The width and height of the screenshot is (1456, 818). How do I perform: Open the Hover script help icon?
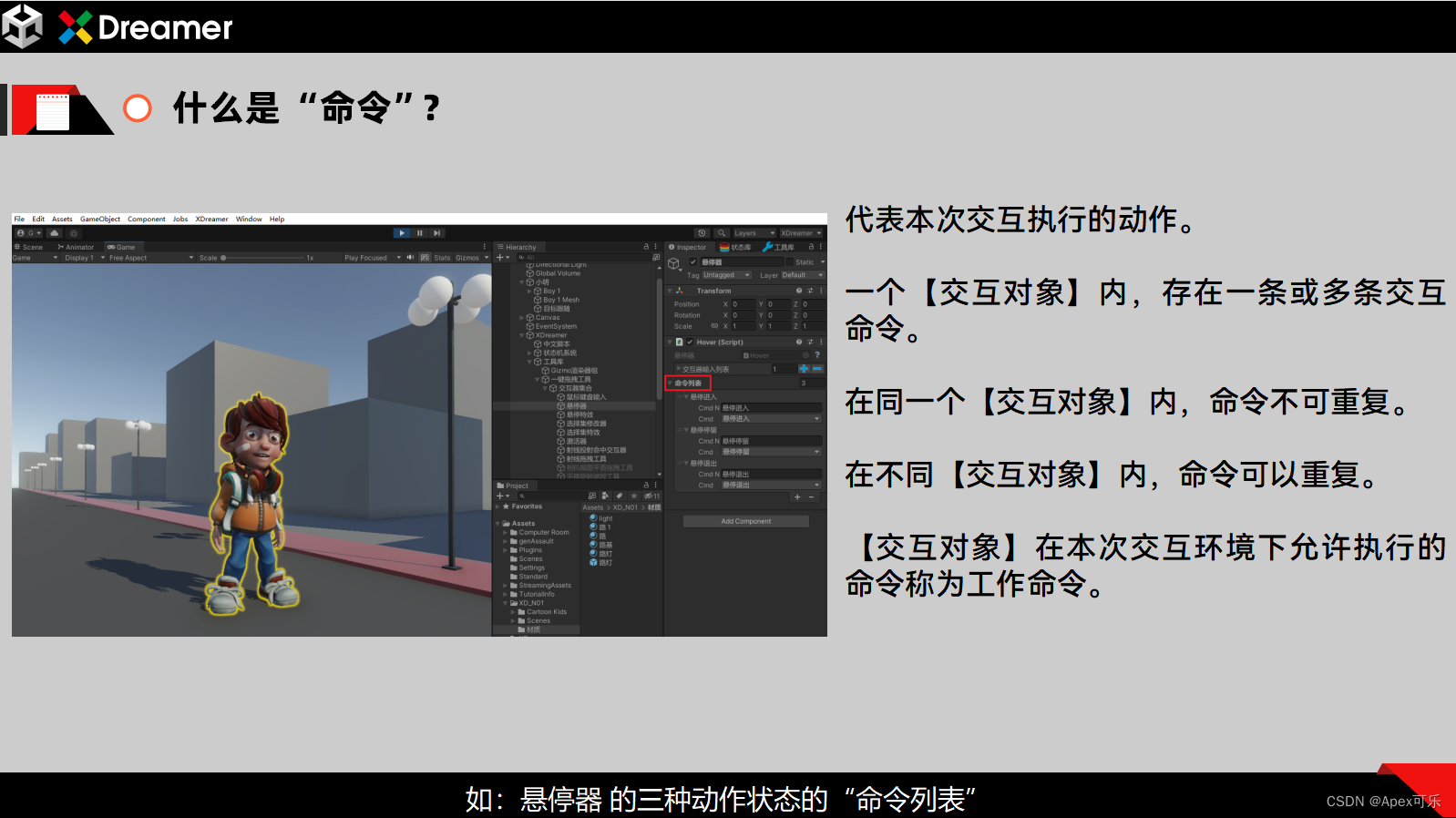[x=799, y=343]
